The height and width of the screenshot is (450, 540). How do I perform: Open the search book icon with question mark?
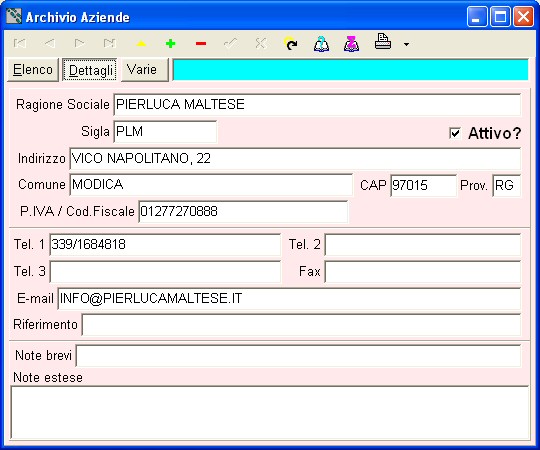321,44
